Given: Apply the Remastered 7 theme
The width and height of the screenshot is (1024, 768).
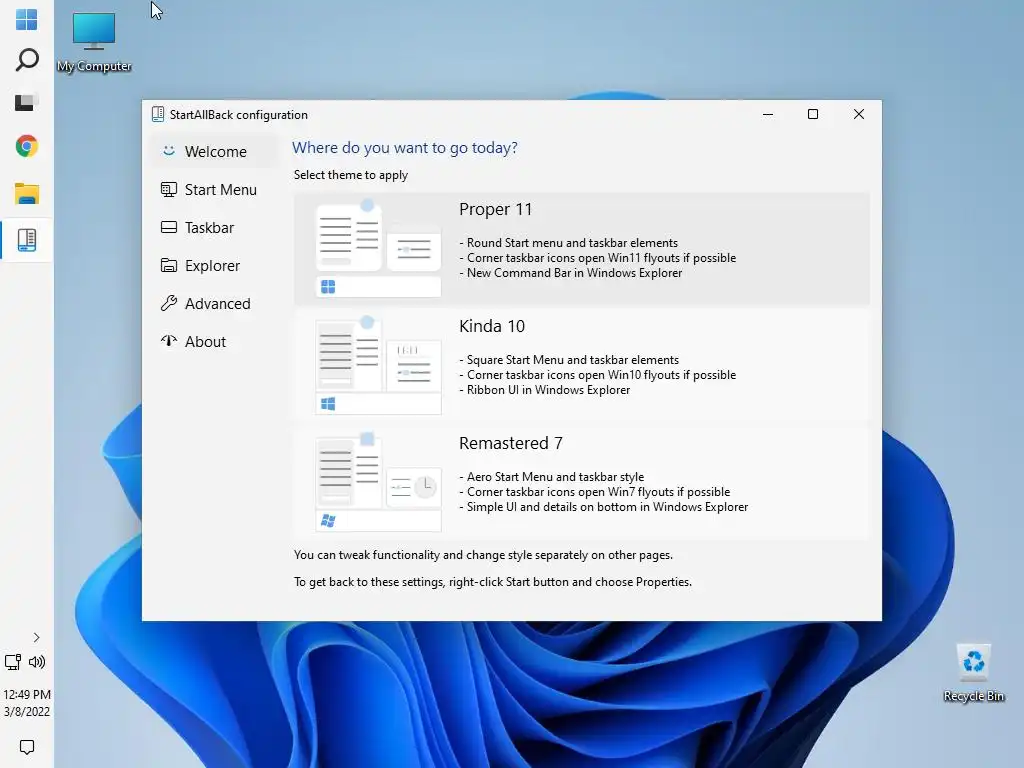Looking at the screenshot, I should click(x=581, y=483).
